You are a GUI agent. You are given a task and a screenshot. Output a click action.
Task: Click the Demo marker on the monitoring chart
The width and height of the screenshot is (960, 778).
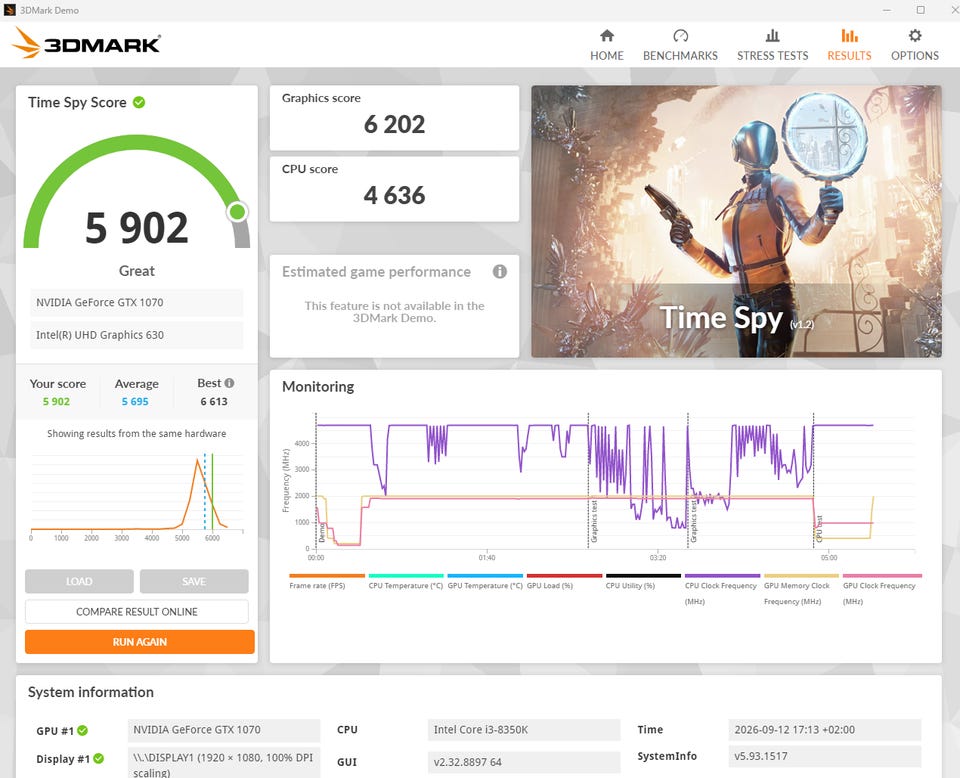click(x=321, y=533)
